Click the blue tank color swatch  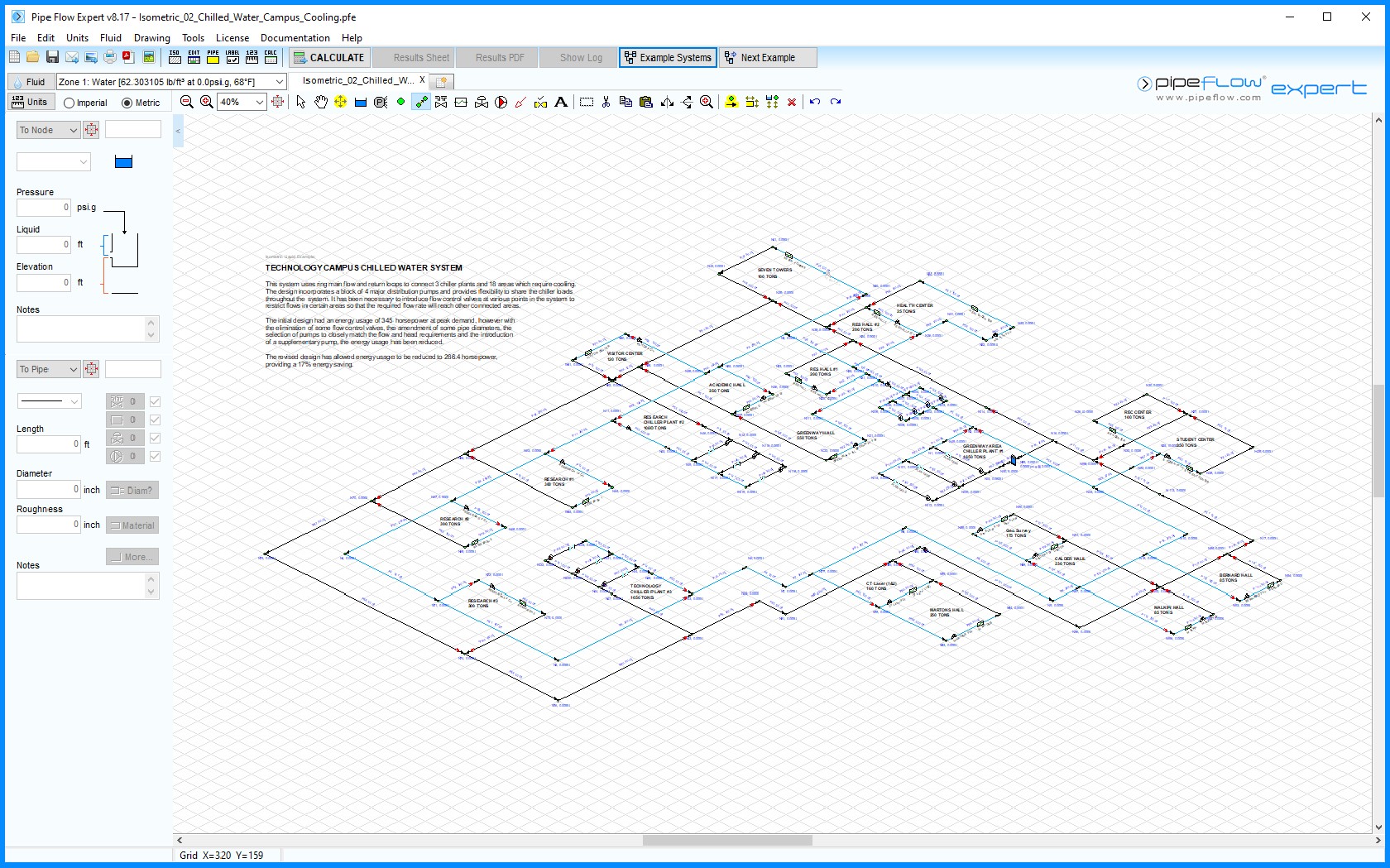(123, 162)
